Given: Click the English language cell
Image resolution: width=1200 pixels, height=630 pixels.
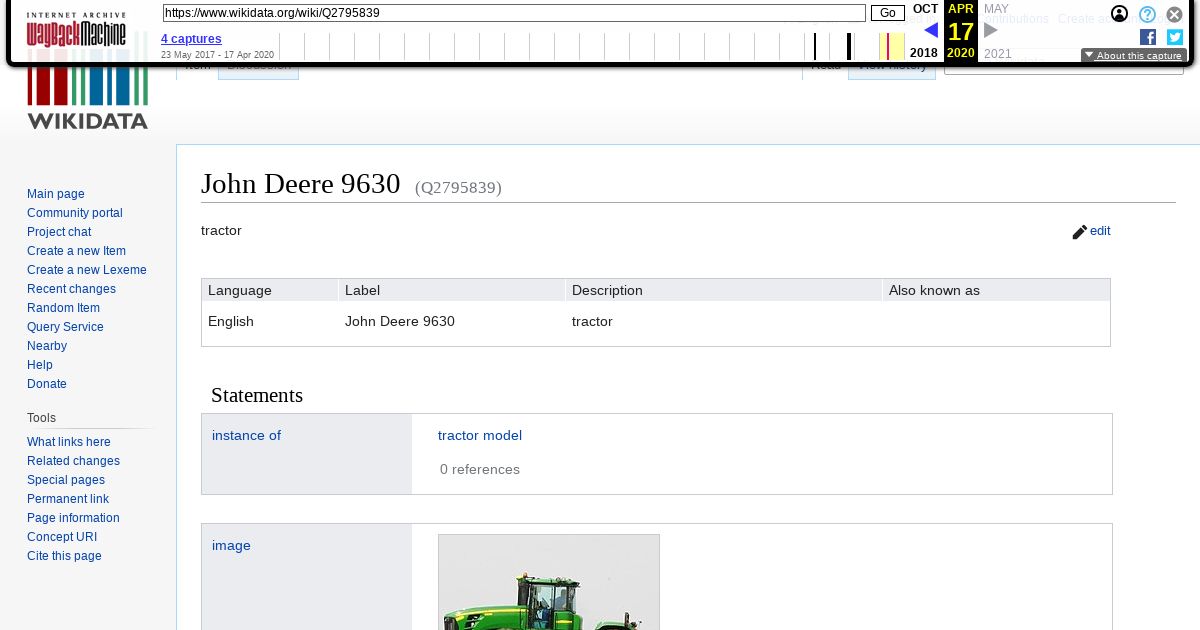Looking at the screenshot, I should tap(231, 321).
